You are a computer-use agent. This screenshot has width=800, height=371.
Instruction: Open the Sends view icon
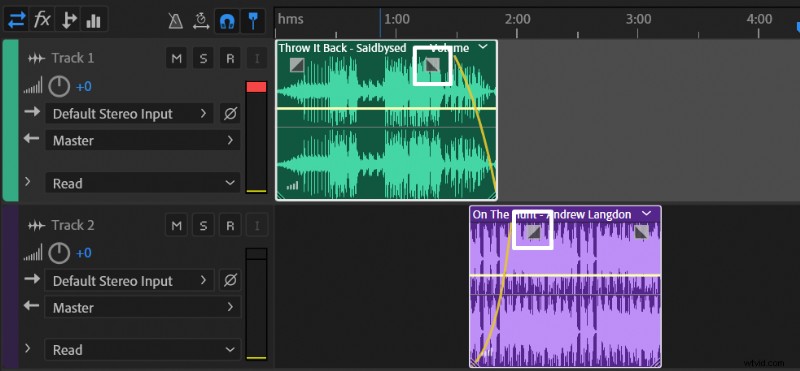(x=68, y=20)
